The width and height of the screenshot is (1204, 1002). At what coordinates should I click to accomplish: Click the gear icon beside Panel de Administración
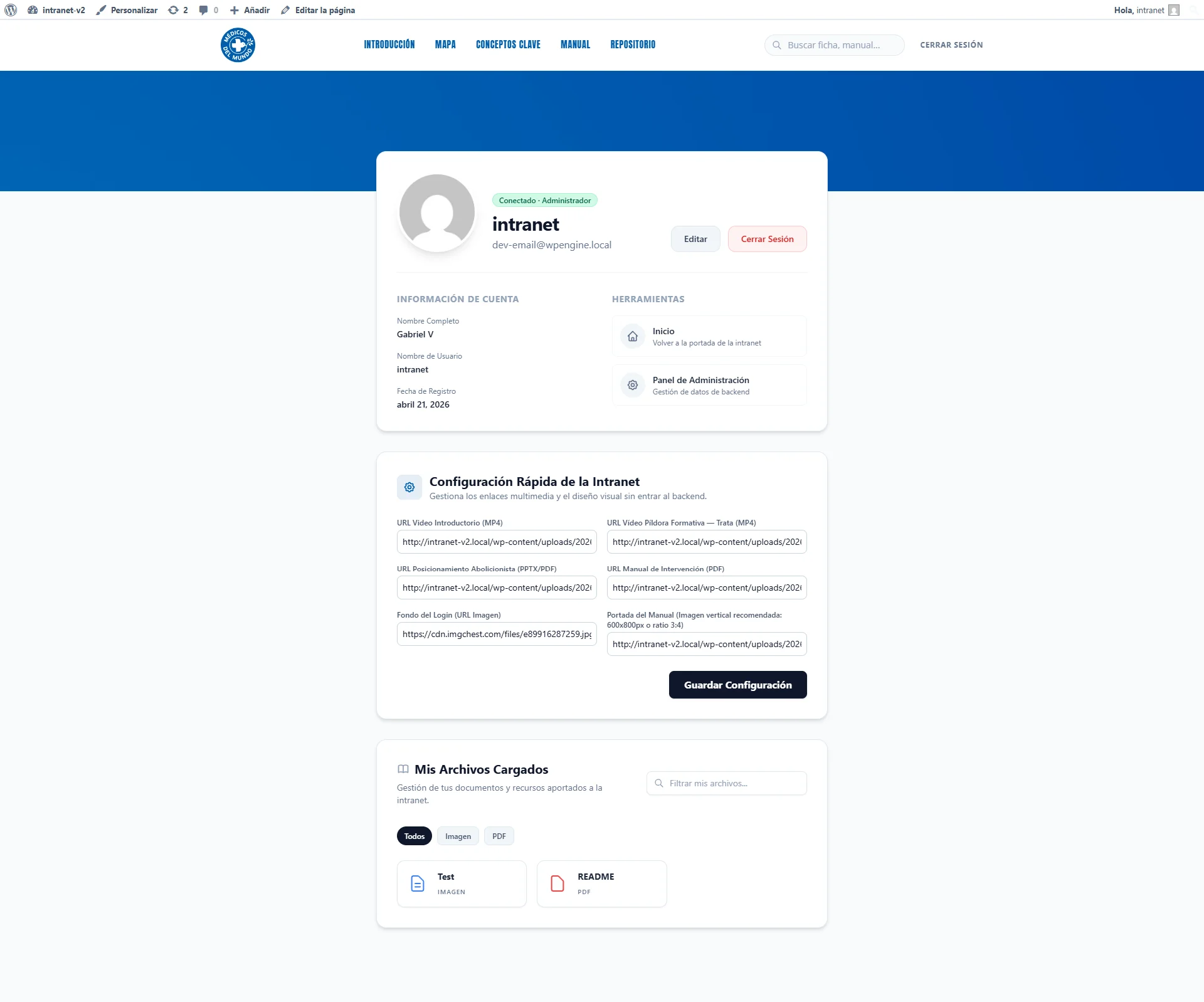click(633, 385)
